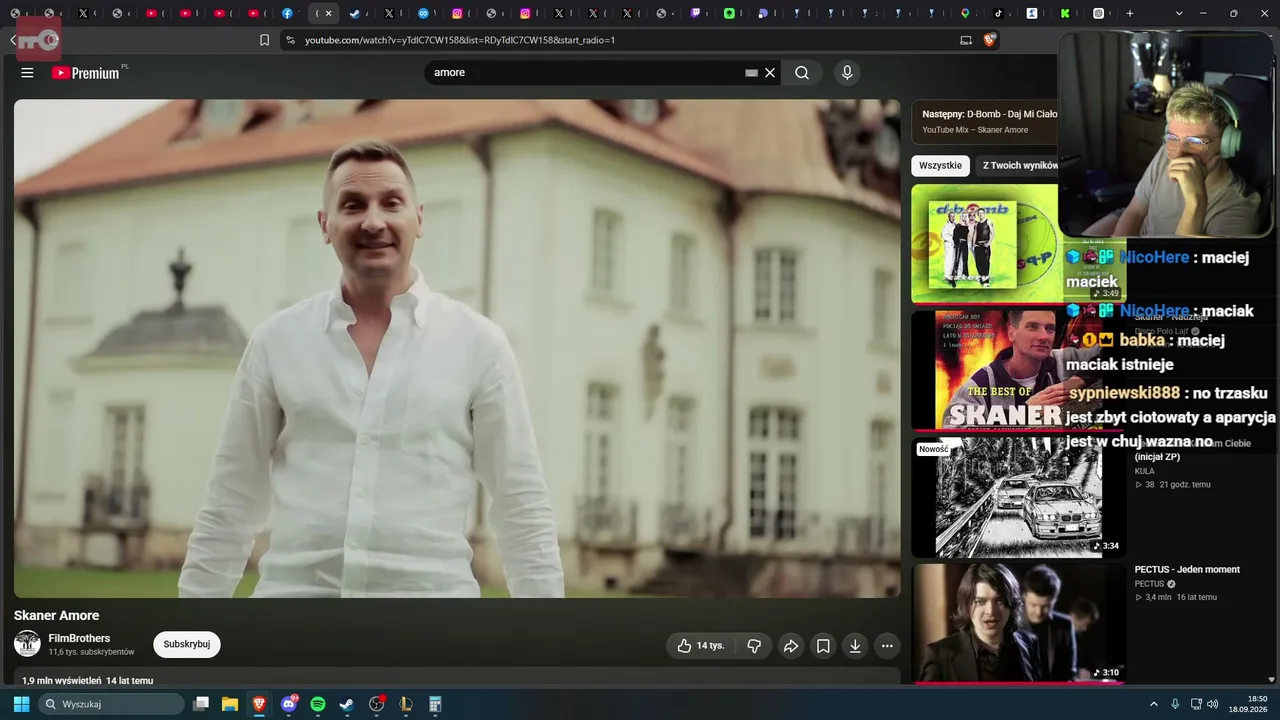Open Spotify from the Windows taskbar
The width and height of the screenshot is (1280, 720).
click(318, 704)
